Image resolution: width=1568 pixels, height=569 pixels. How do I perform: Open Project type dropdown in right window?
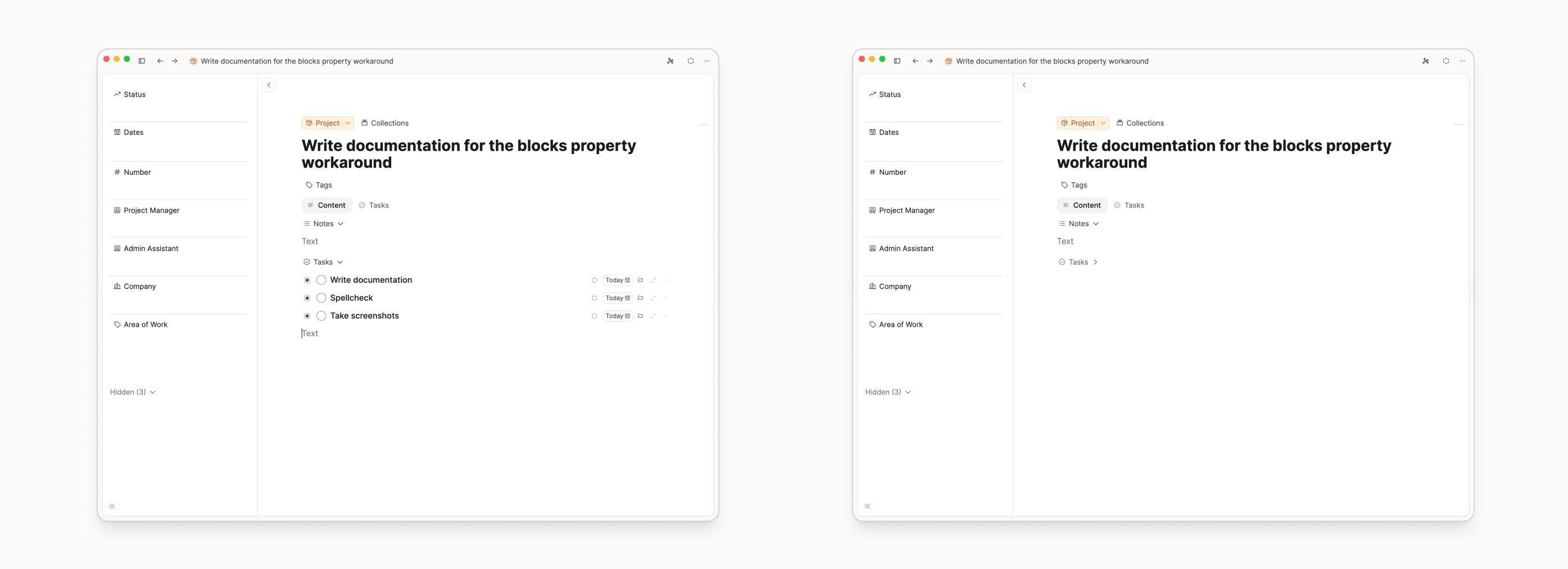pos(1102,123)
